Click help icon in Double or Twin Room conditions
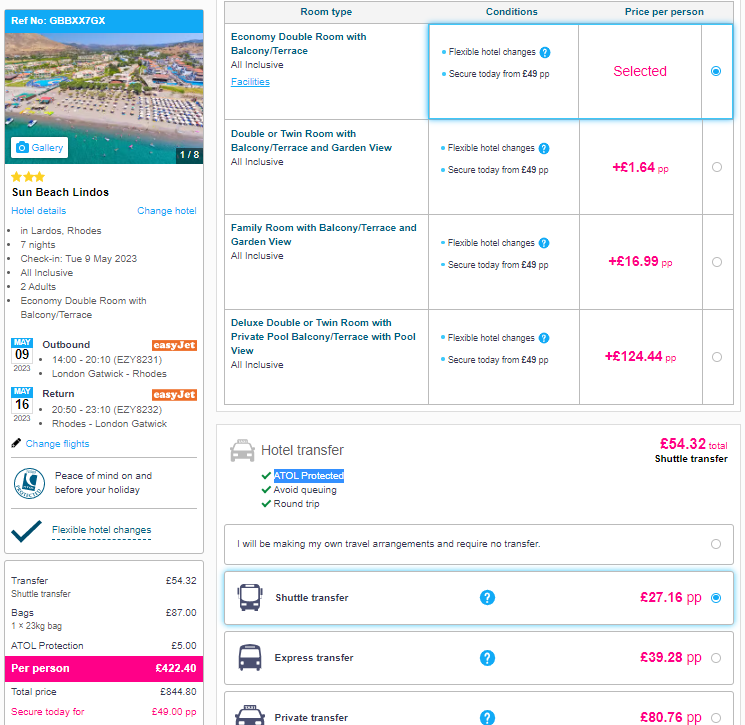The width and height of the screenshot is (745, 725). point(544,148)
